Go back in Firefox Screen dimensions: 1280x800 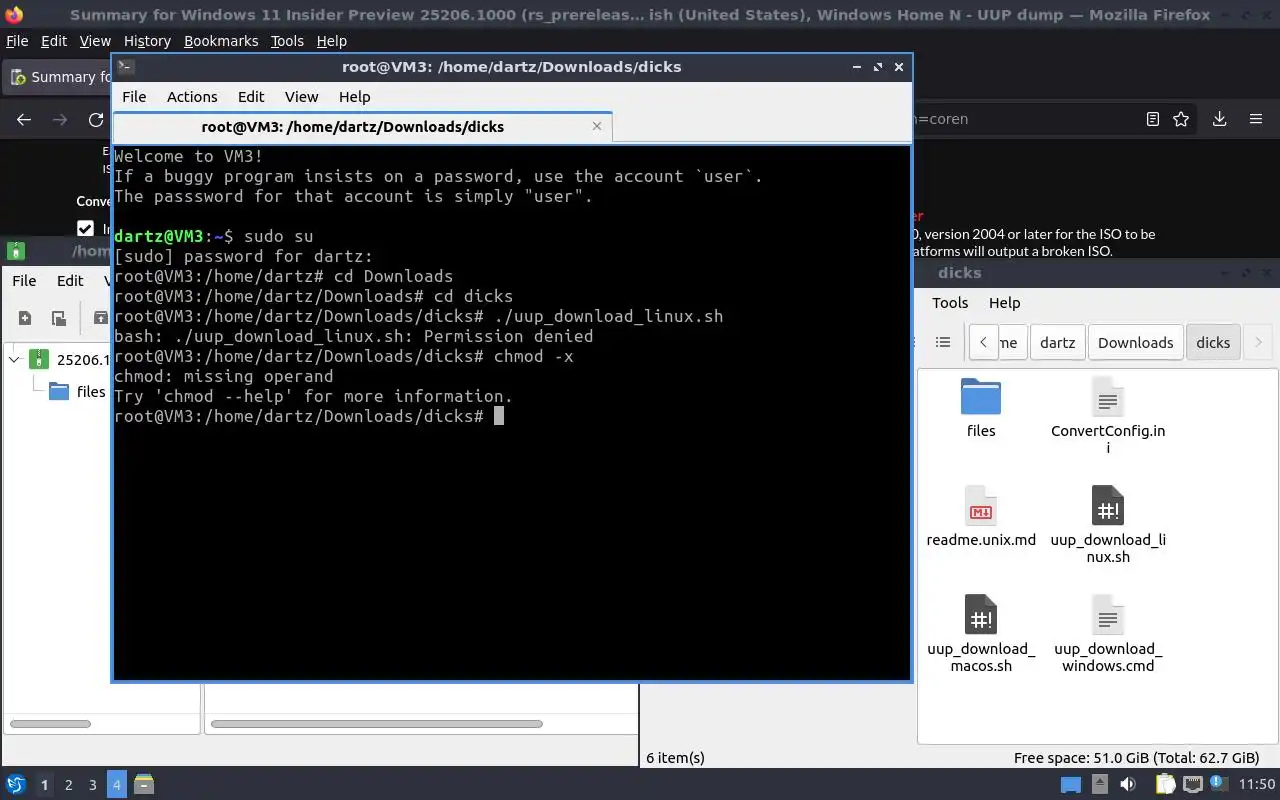(x=24, y=119)
